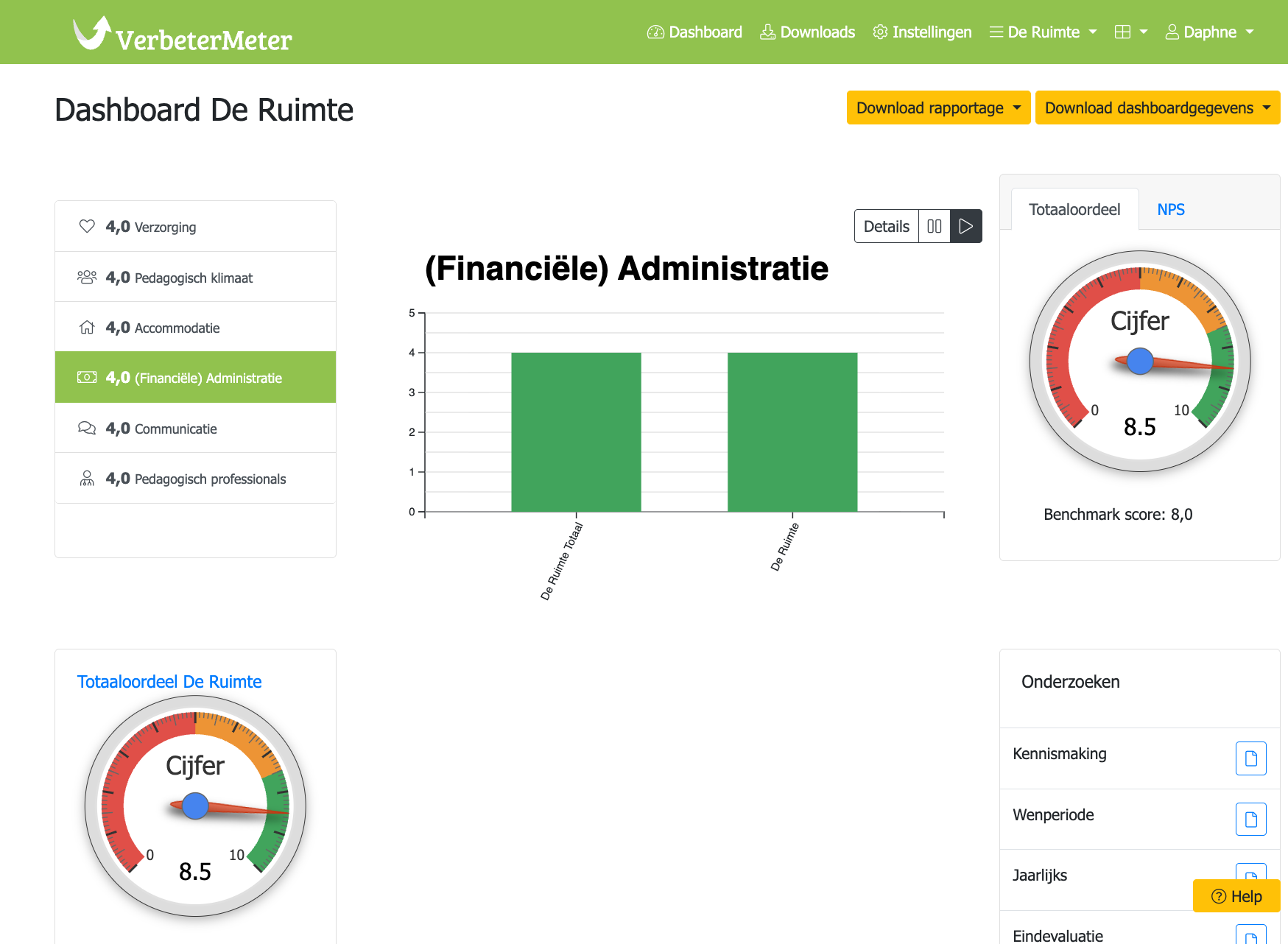This screenshot has width=1288, height=944.
Task: Click the people icon beside Pedagogisch klimaat
Action: [x=87, y=277]
